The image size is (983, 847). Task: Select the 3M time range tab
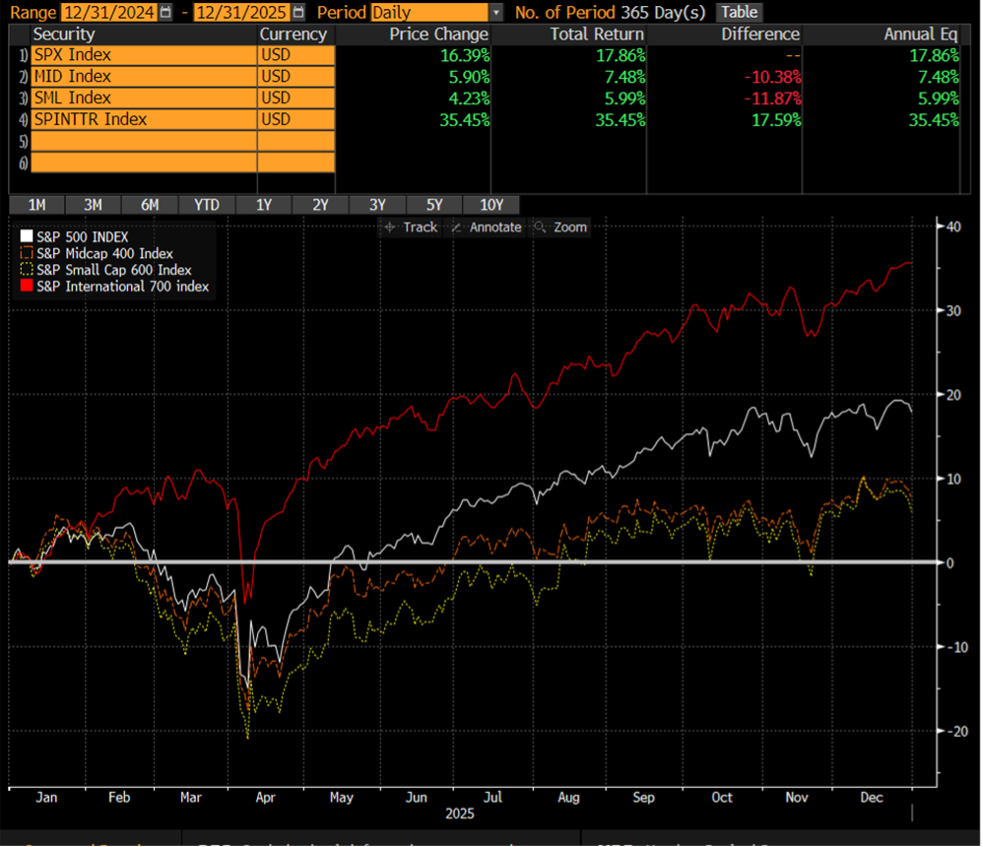coord(93,205)
